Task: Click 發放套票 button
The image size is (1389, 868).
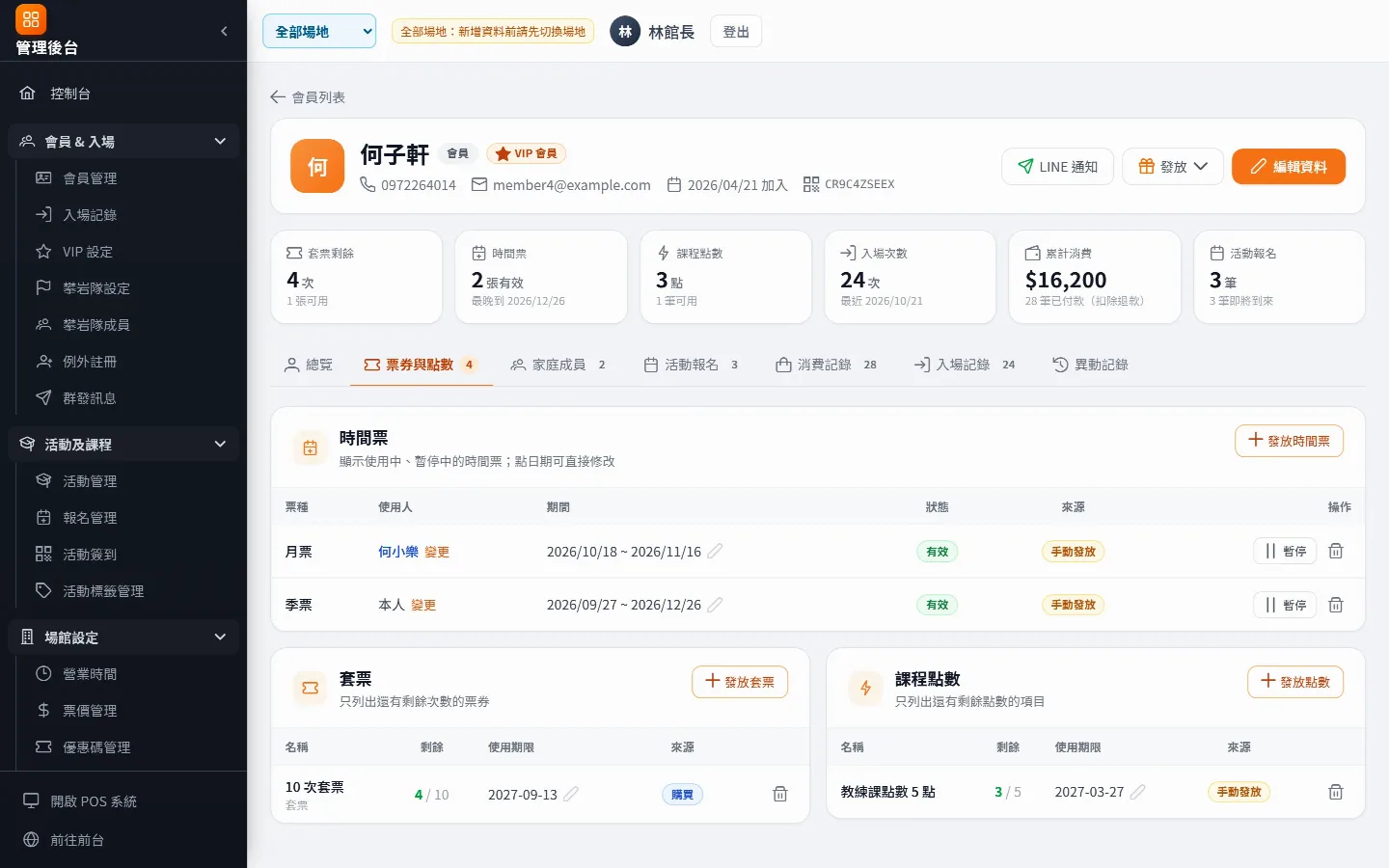Action: [x=740, y=682]
